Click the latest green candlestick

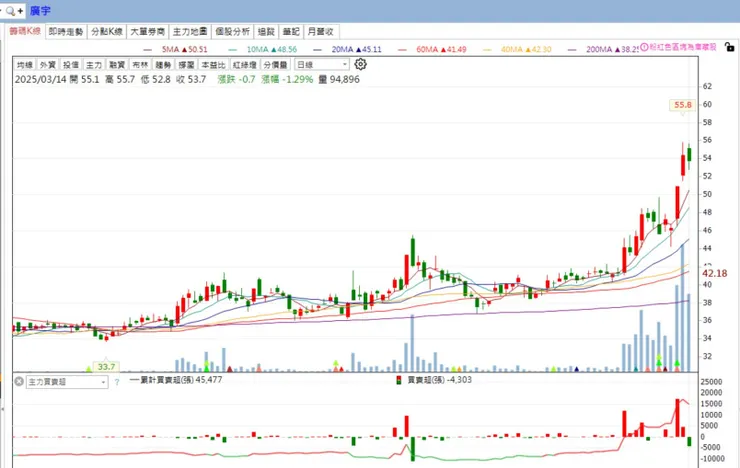click(x=689, y=155)
